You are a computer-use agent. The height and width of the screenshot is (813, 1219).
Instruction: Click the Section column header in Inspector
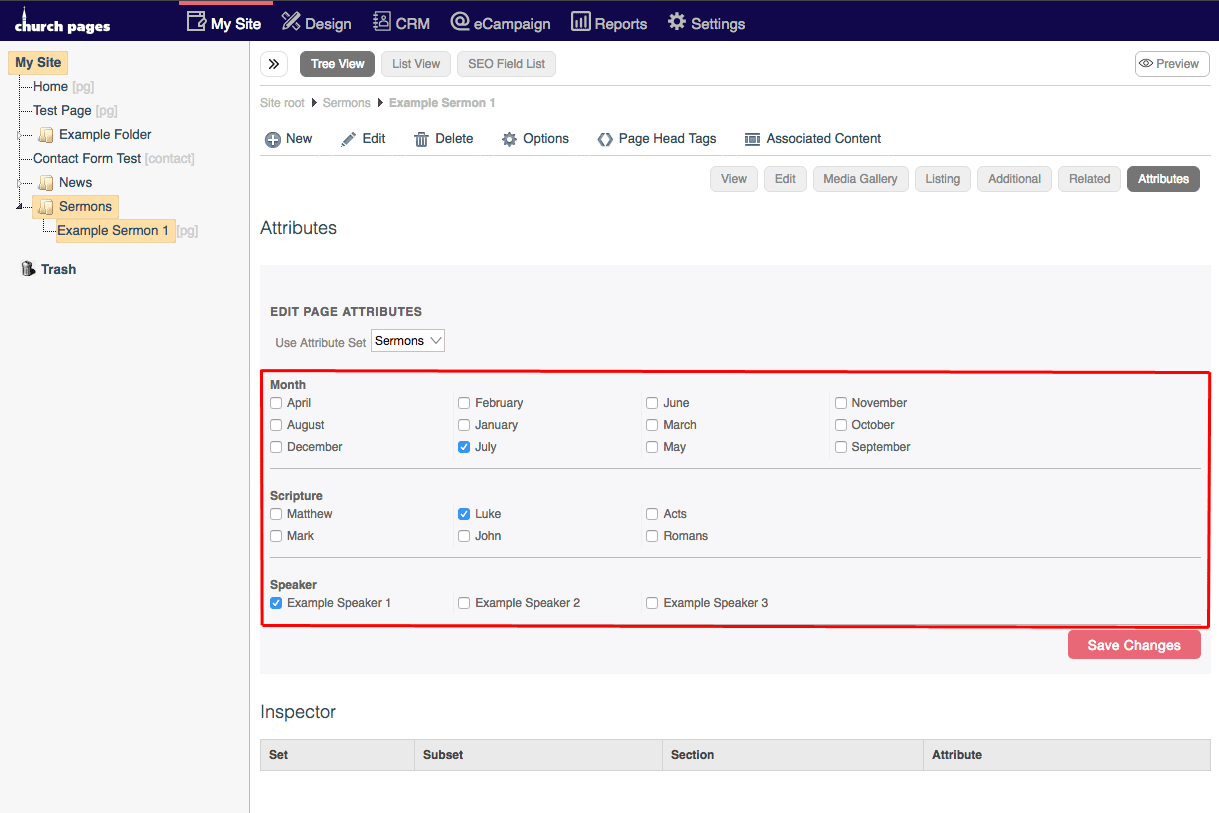pyautogui.click(x=793, y=755)
